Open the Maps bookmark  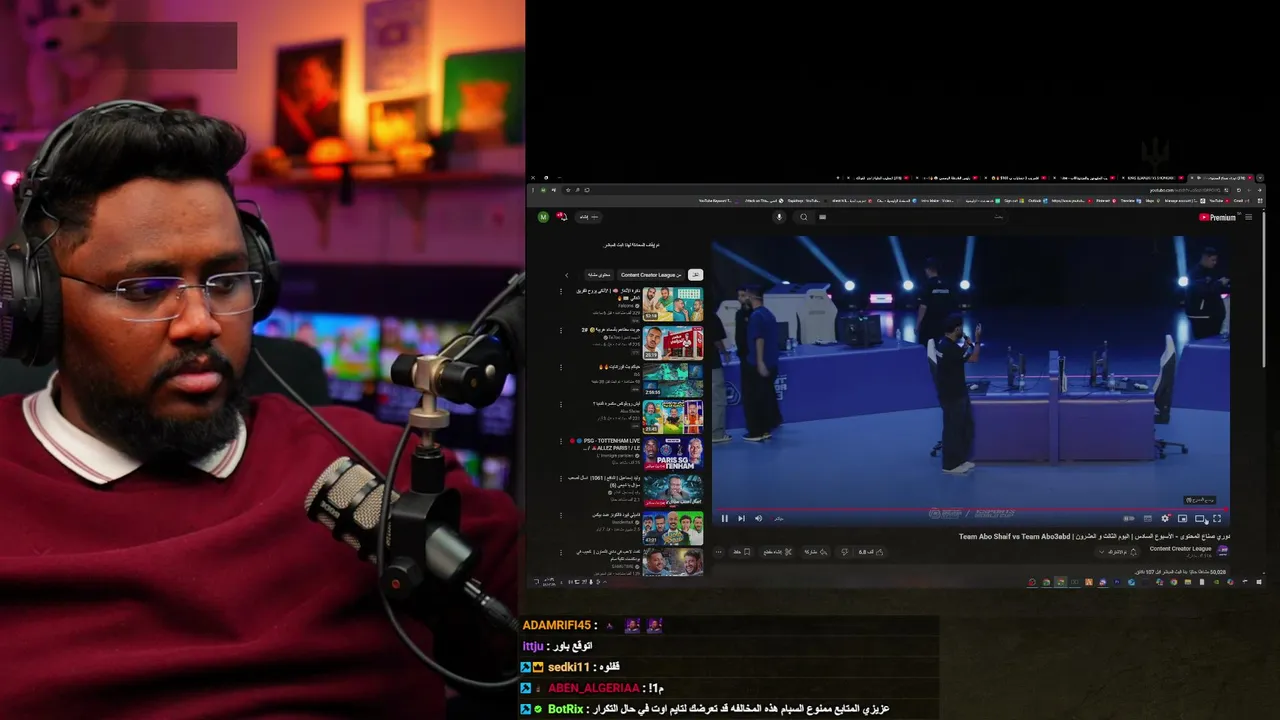coord(1152,201)
